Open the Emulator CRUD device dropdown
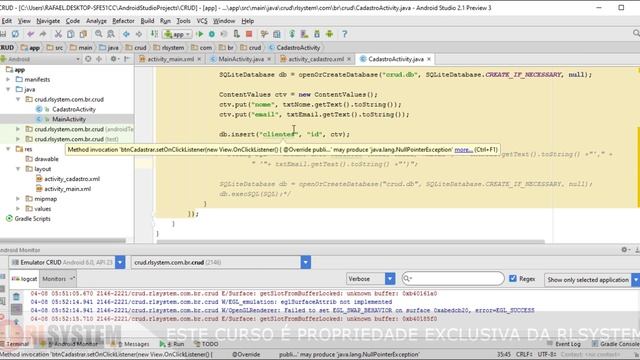640x360 pixels. pyautogui.click(x=120, y=262)
